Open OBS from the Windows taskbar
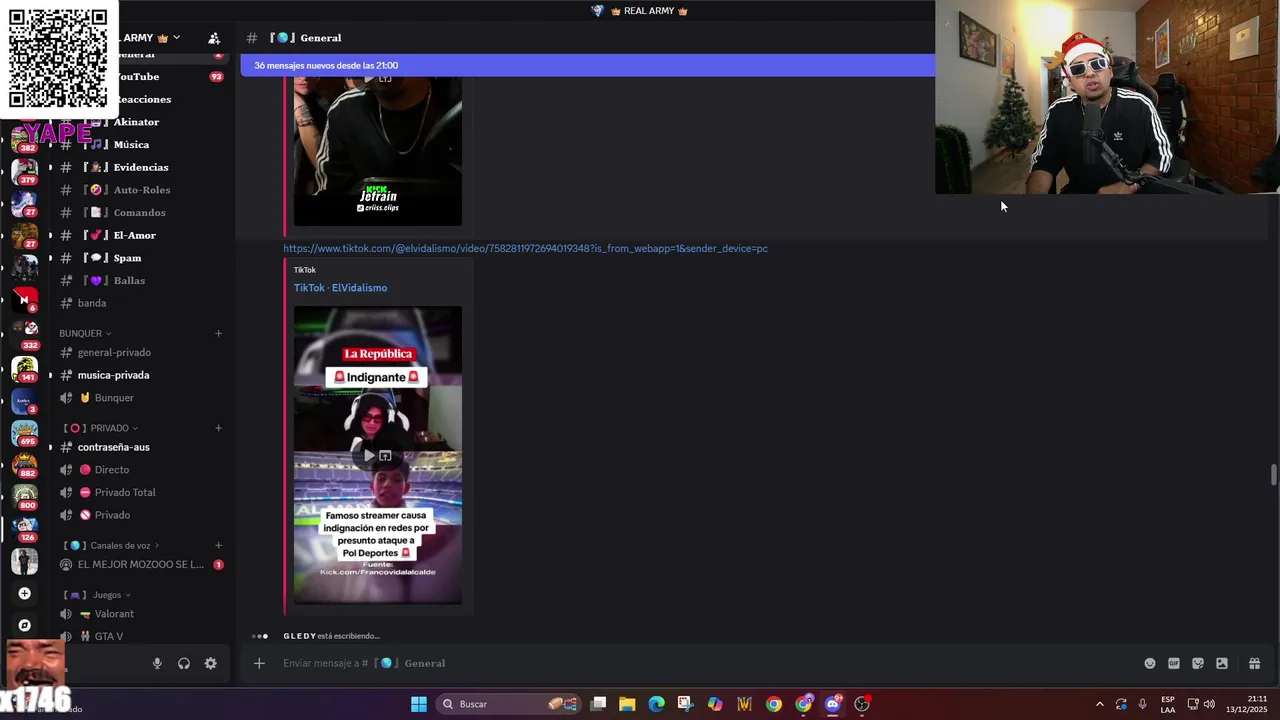Viewport: 1280px width, 720px height. point(862,704)
